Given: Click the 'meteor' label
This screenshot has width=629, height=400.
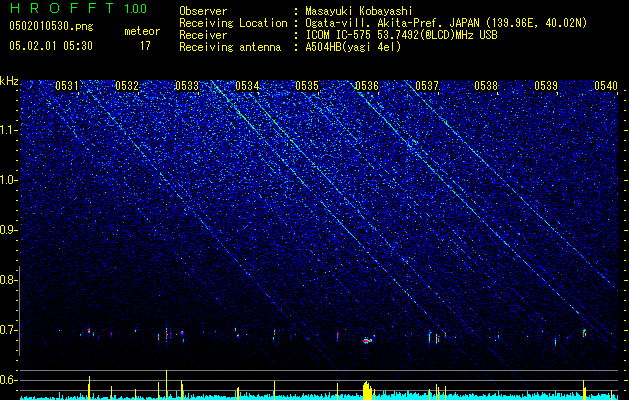Looking at the screenshot, I should [142, 31].
